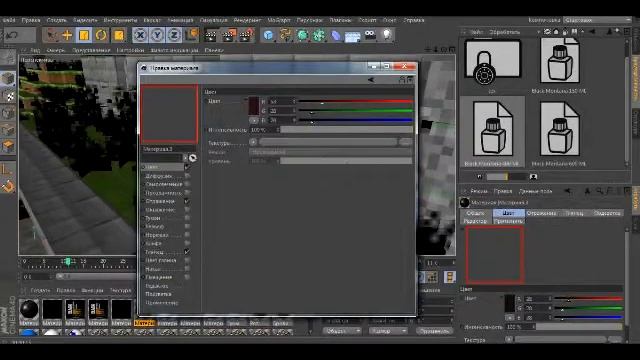Image resolution: width=640 pixels, height=360 pixels.
Task: Click the green timeline playhead marker
Action: coord(68,261)
